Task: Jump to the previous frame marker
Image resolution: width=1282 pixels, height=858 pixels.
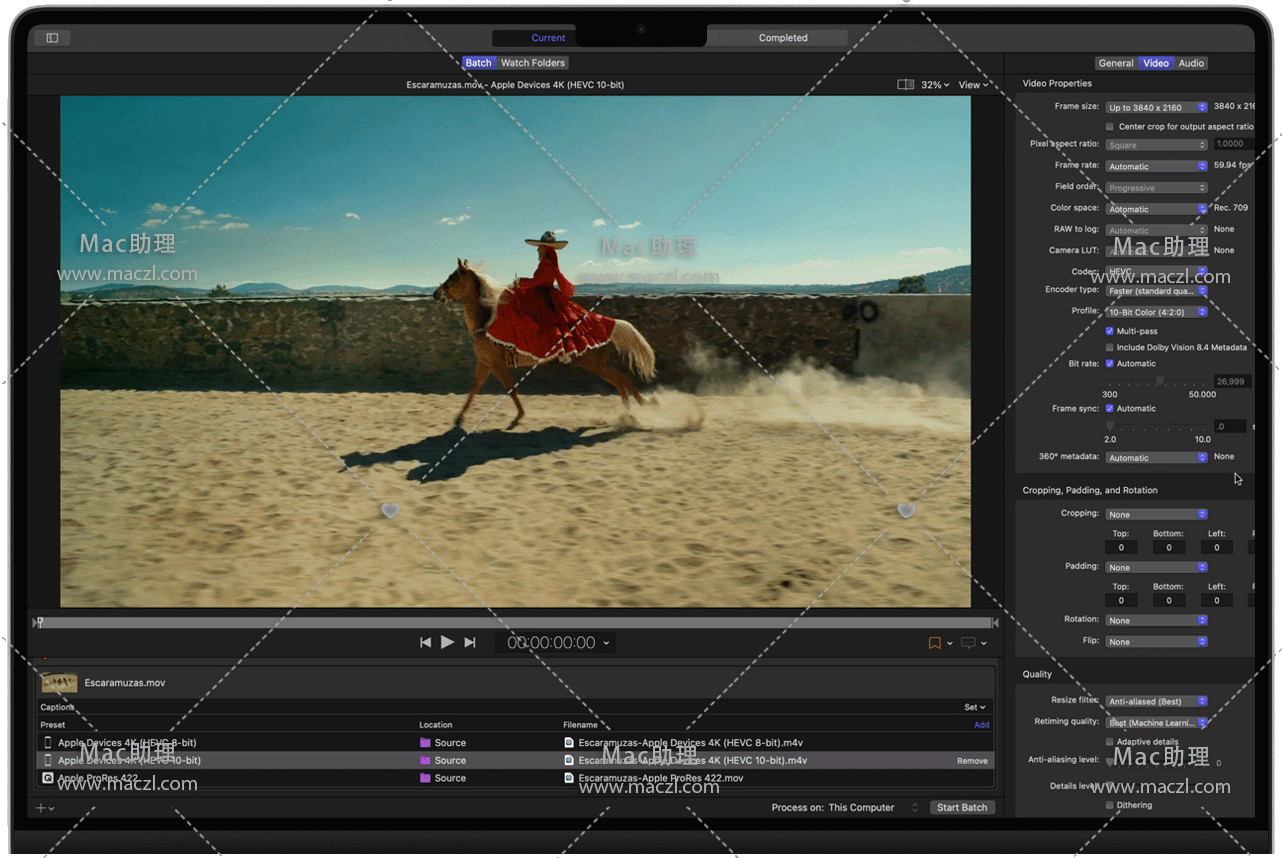Action: tap(425, 643)
